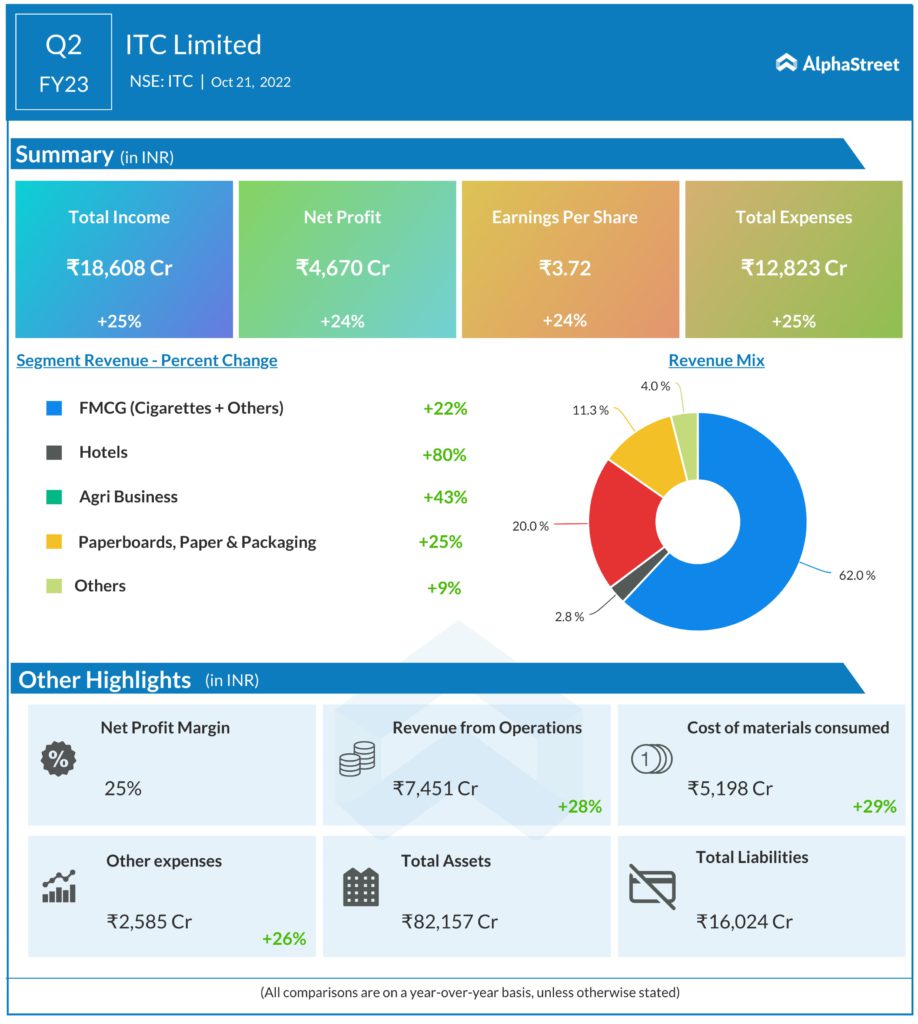This screenshot has width=918, height=1024.
Task: Click the coin stack Revenue from Operations icon
Action: point(356,760)
